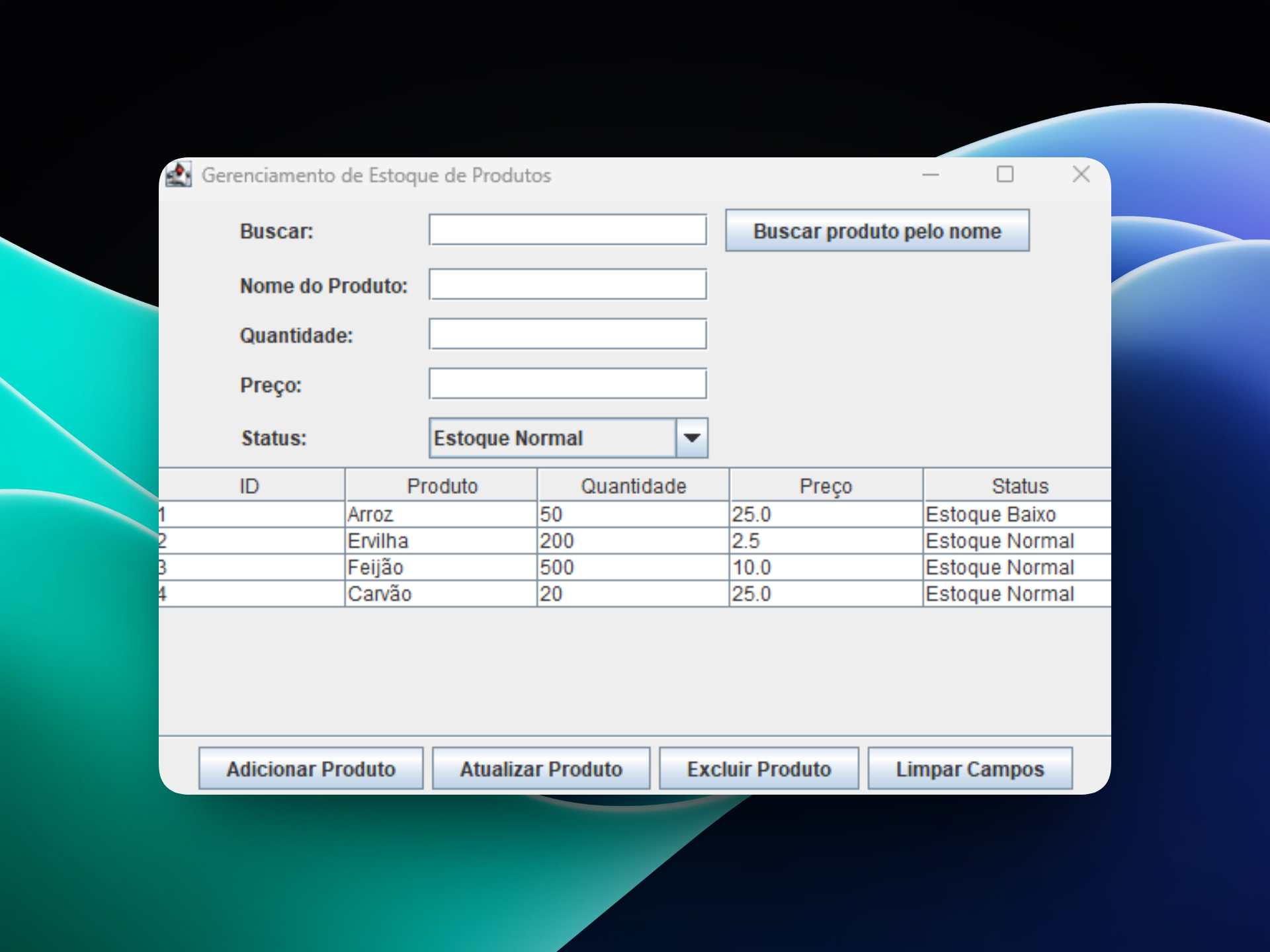Click Excluir Produto button
Viewport: 1270px width, 952px height.
[x=759, y=769]
